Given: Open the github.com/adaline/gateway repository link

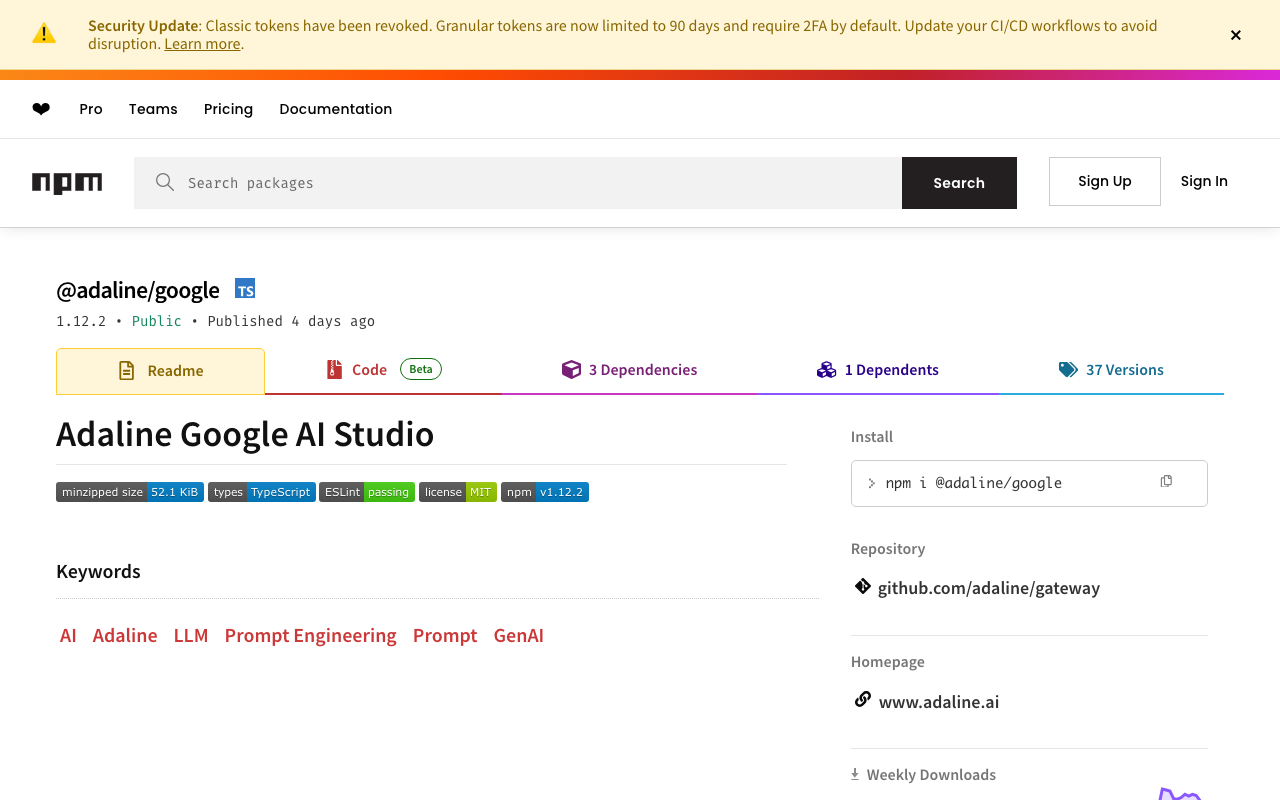Looking at the screenshot, I should (988, 588).
